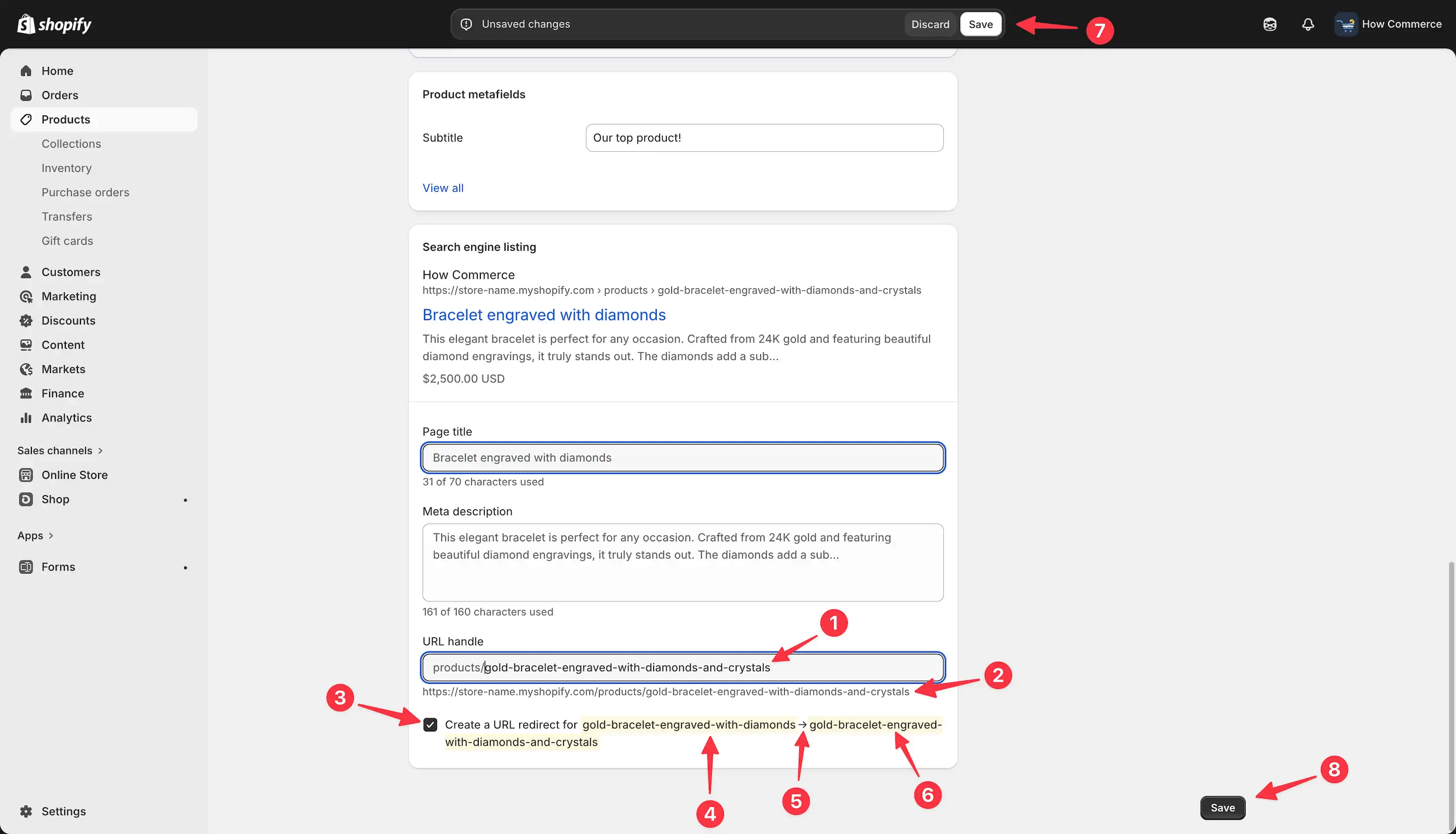Click the 'Product metafields' heading

474,95
